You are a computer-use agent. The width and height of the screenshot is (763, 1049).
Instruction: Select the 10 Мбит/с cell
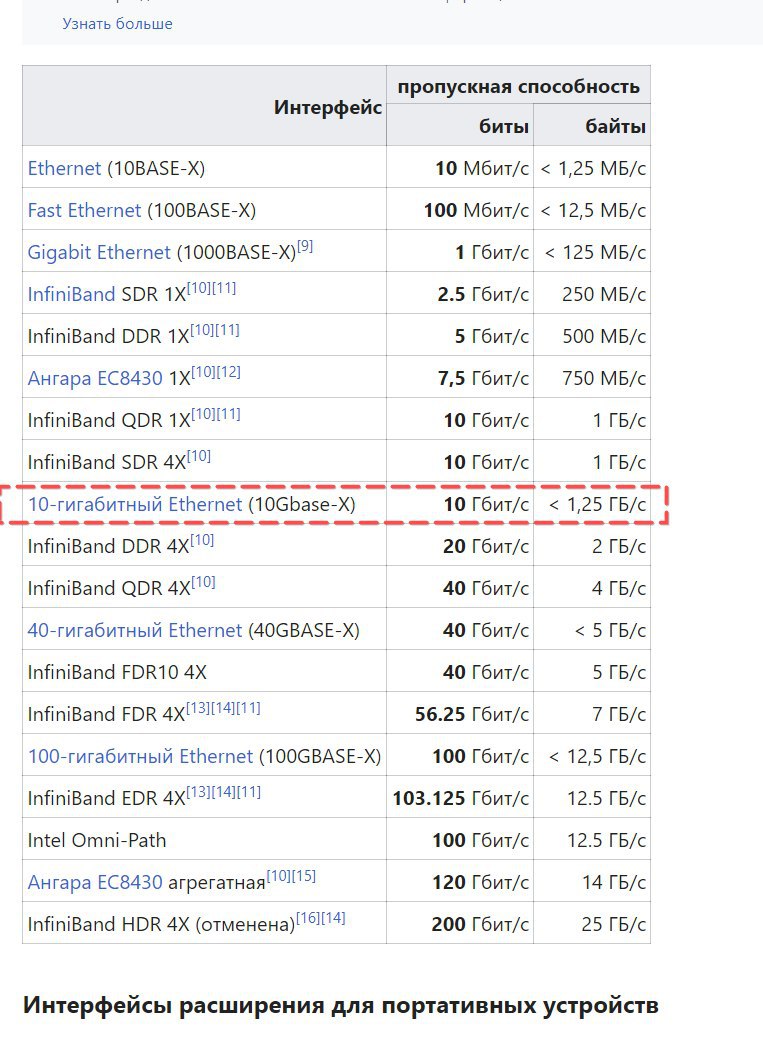click(460, 168)
